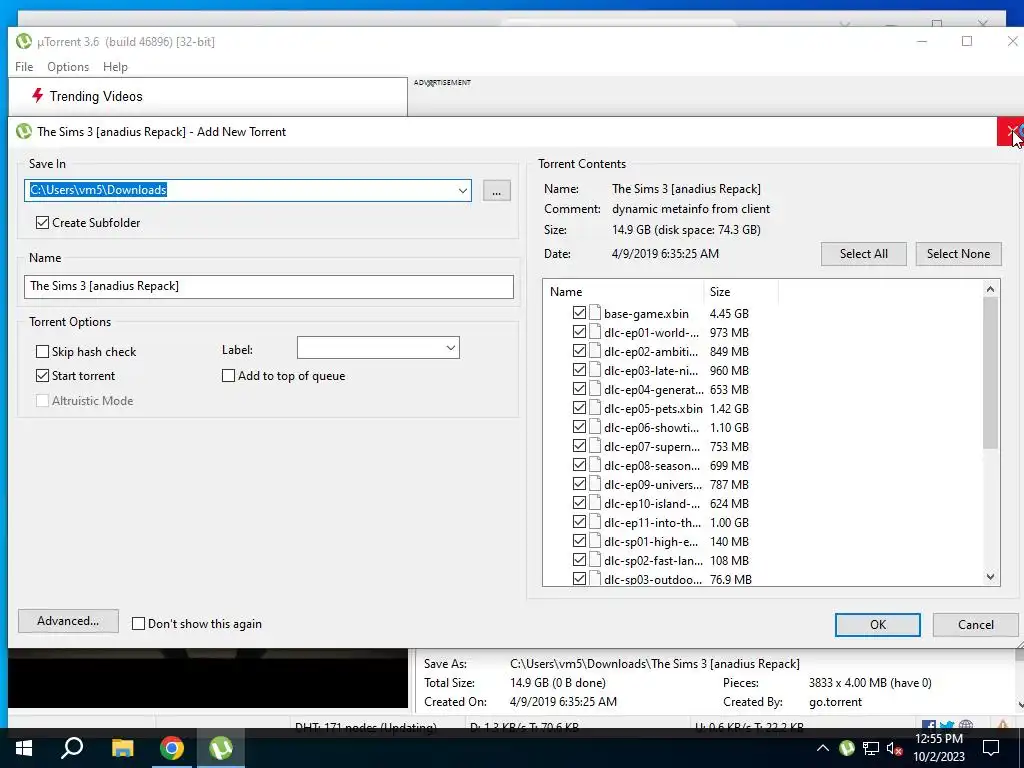1024x768 pixels.
Task: Open the Help menu
Action: click(x=115, y=67)
